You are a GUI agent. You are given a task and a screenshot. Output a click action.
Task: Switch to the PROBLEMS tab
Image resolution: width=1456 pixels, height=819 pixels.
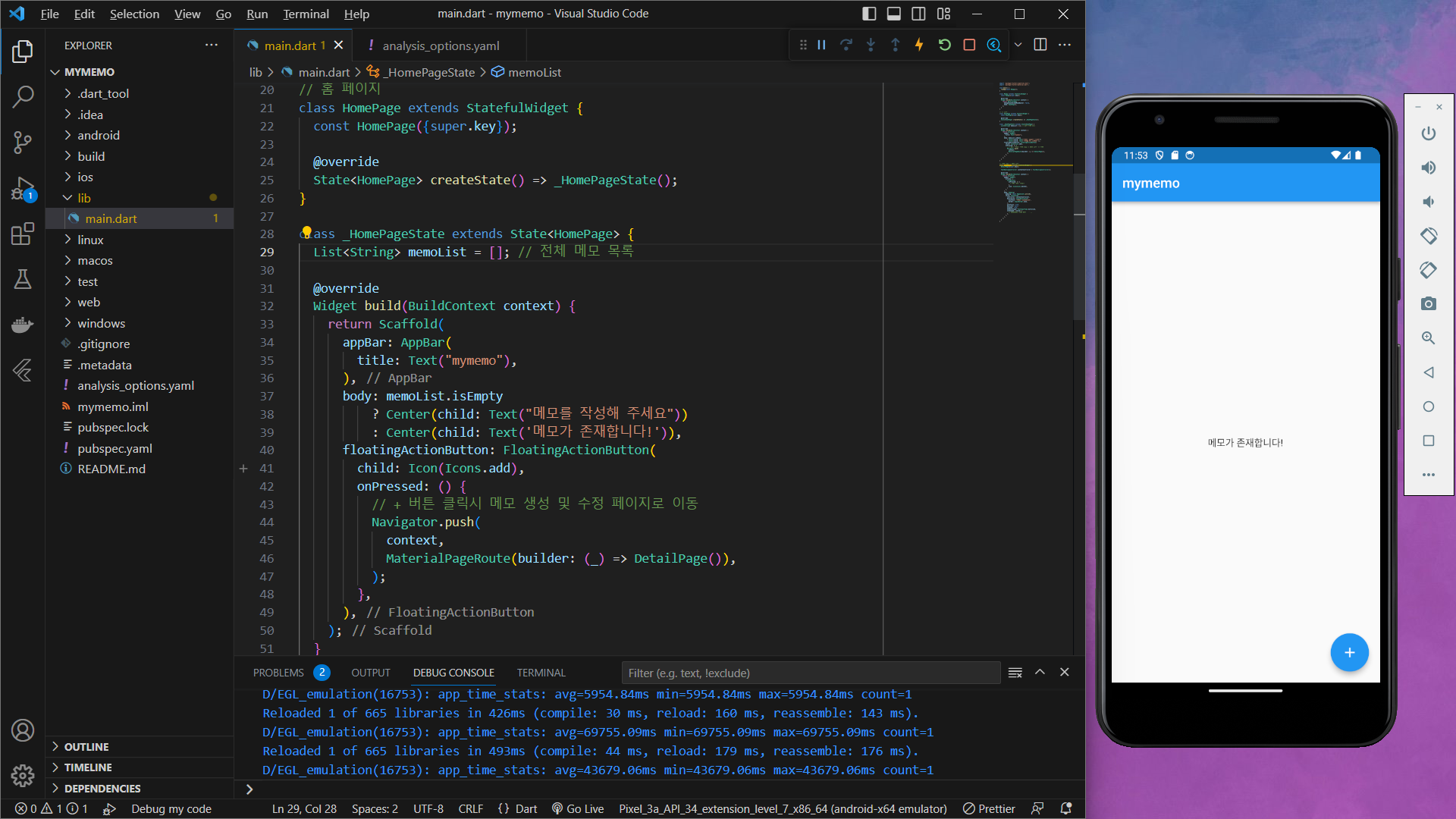click(x=278, y=673)
